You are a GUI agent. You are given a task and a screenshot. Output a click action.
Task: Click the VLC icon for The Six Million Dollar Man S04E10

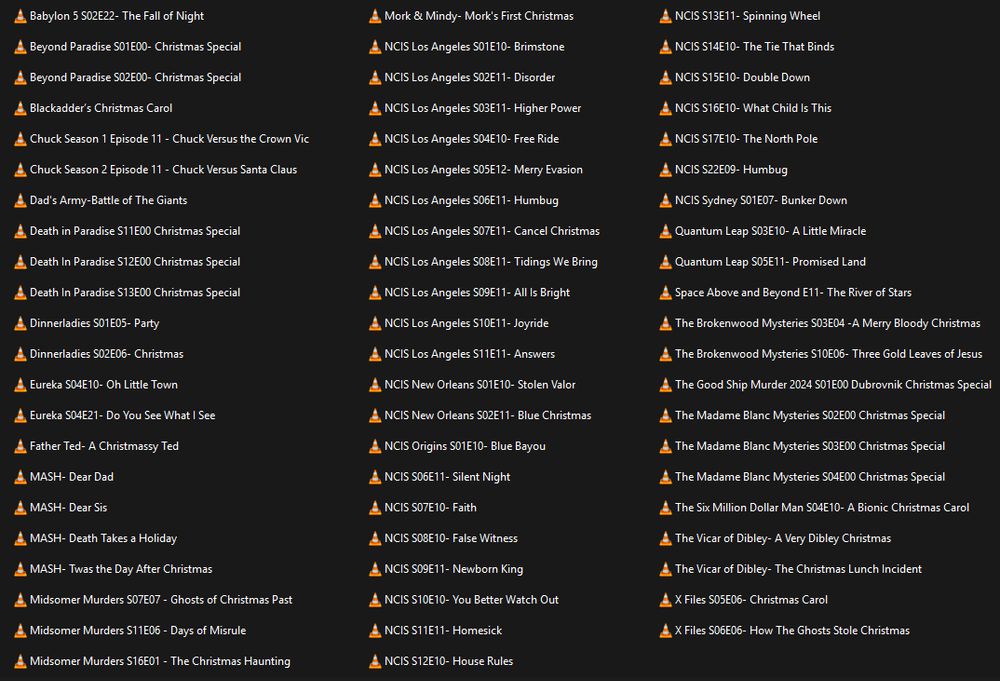[x=665, y=508]
